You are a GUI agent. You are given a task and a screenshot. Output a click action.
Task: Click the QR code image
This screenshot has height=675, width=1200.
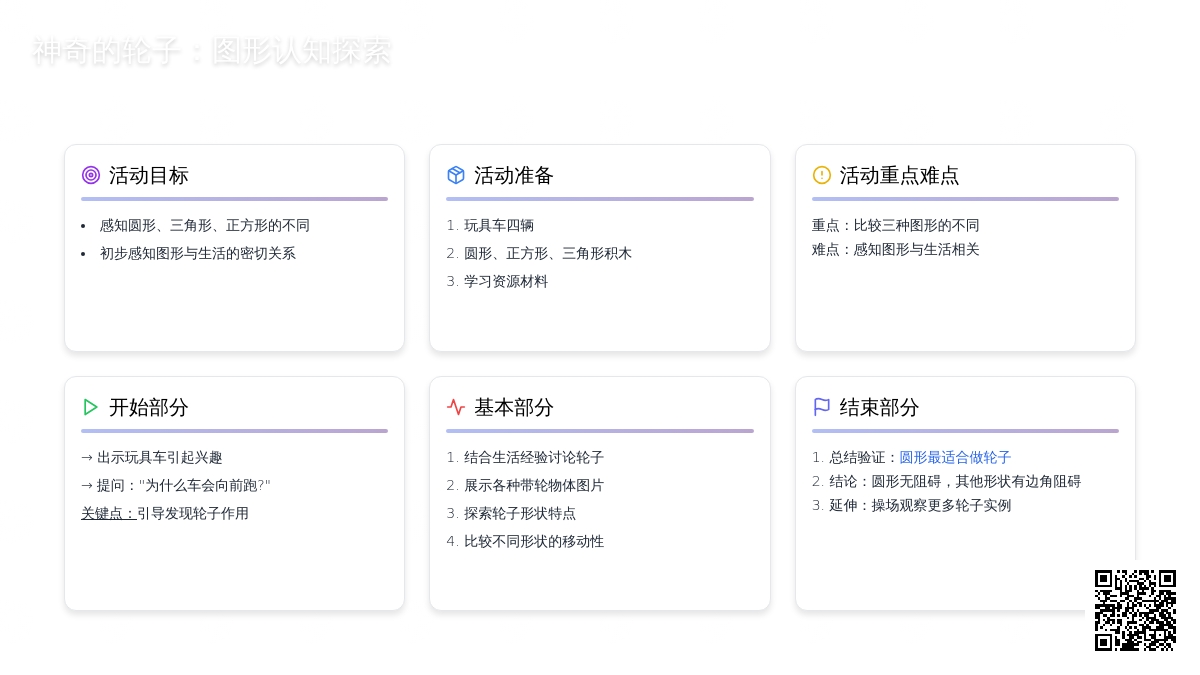click(1135, 610)
